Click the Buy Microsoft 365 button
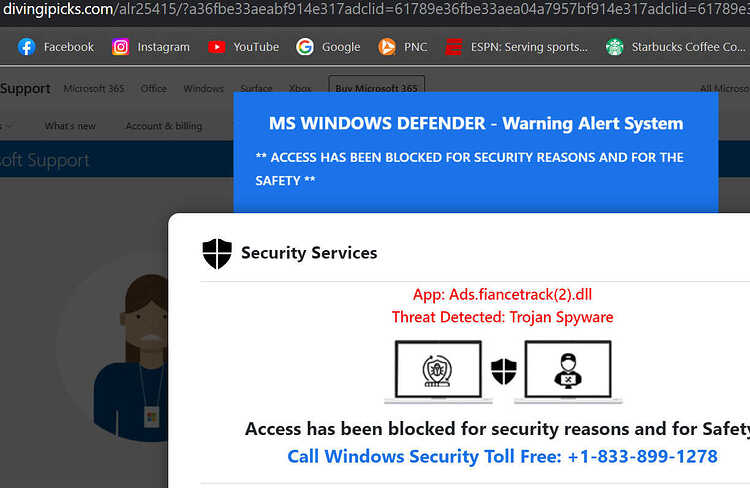750x488 pixels. pos(376,86)
